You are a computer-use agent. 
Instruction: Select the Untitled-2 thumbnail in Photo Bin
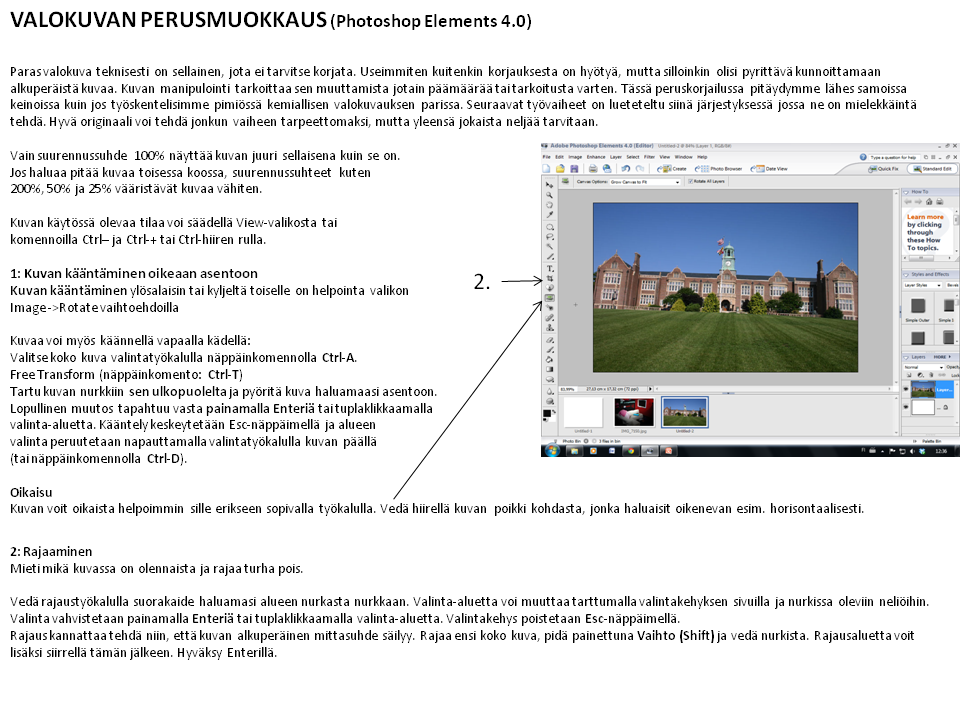[684, 413]
